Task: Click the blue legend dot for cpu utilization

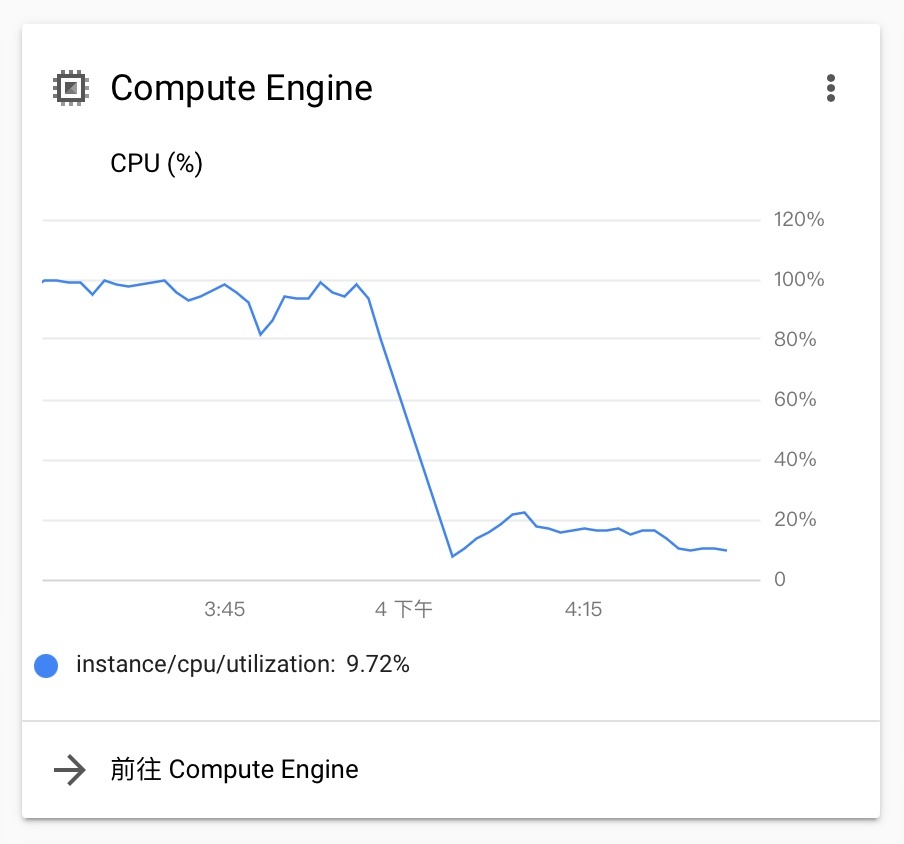Action: coord(46,665)
